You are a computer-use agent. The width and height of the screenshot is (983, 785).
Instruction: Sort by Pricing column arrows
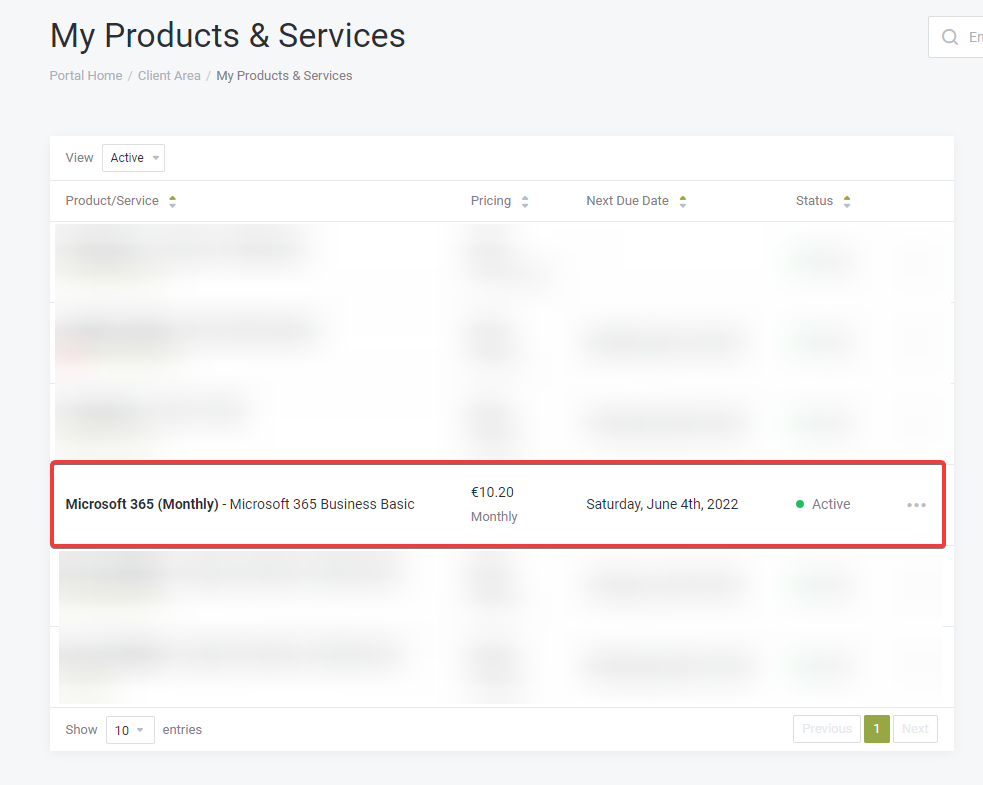(x=525, y=201)
